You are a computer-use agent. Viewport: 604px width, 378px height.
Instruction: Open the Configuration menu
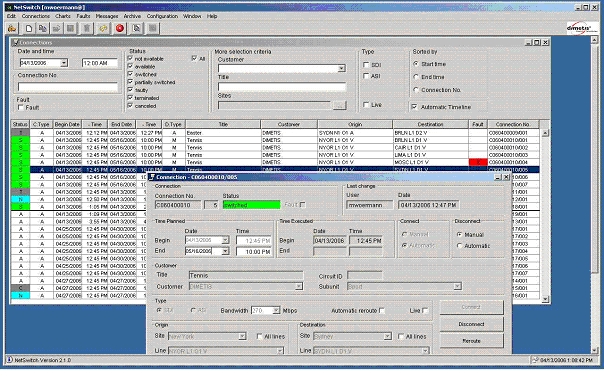162,16
